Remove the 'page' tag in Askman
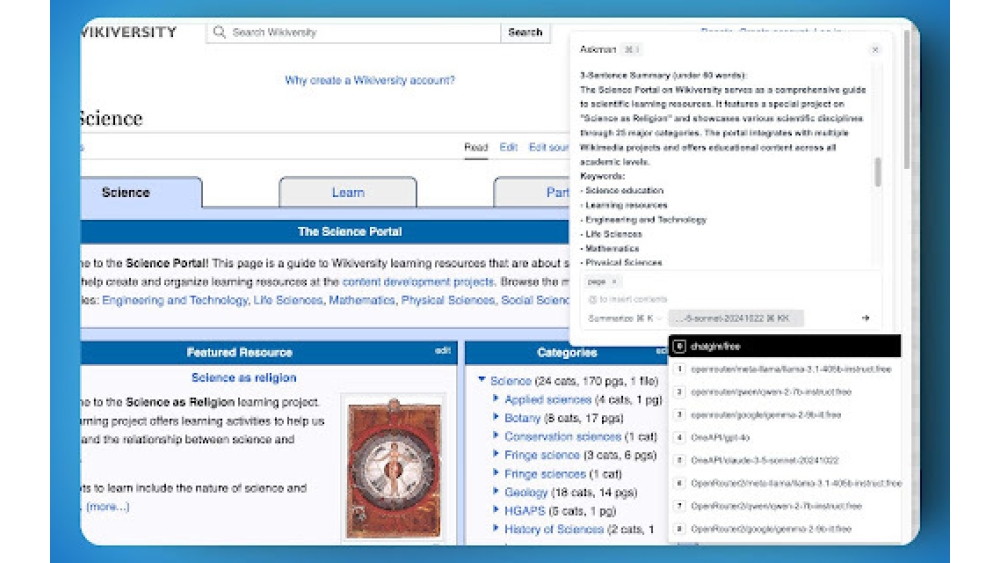 point(614,282)
